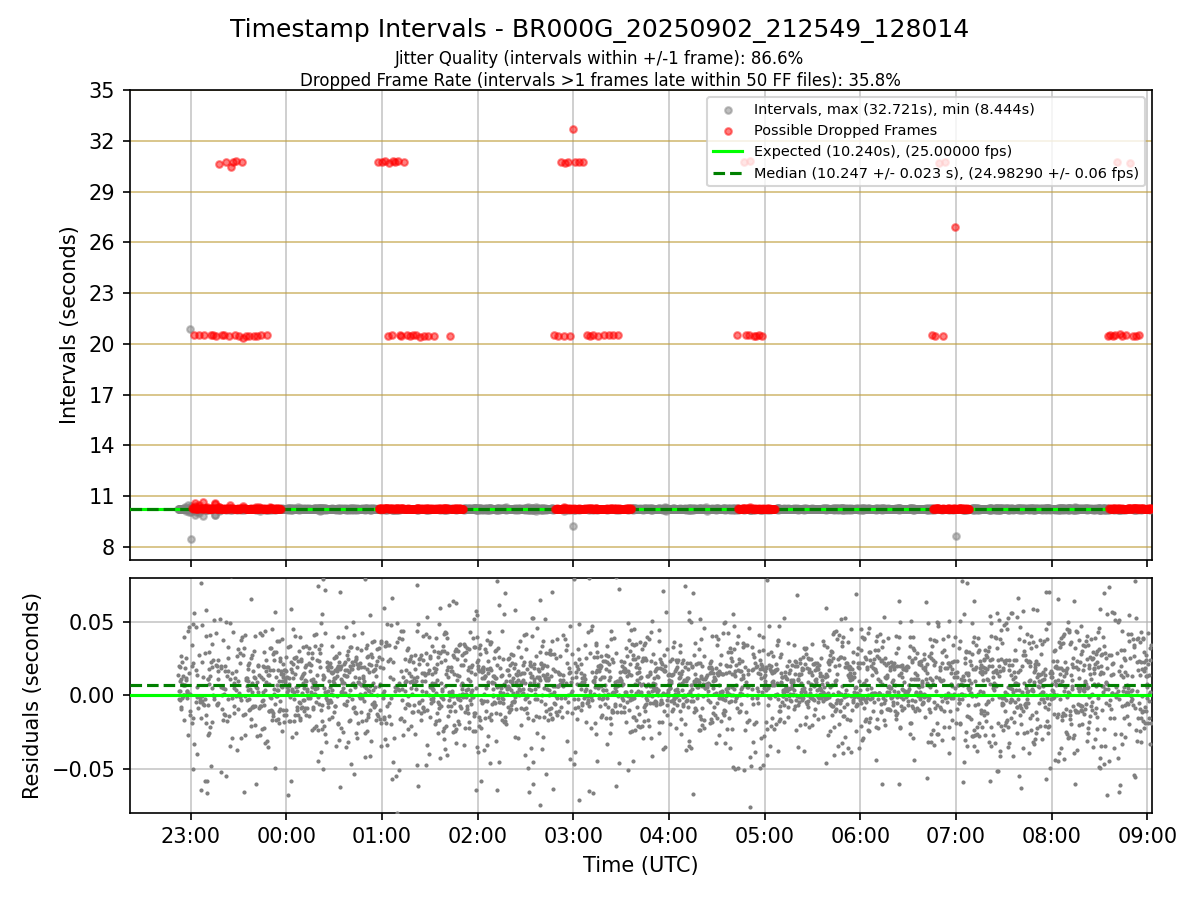Click the lone red point at 20.5s near 01:45
The image size is (1200, 900).
tap(450, 336)
